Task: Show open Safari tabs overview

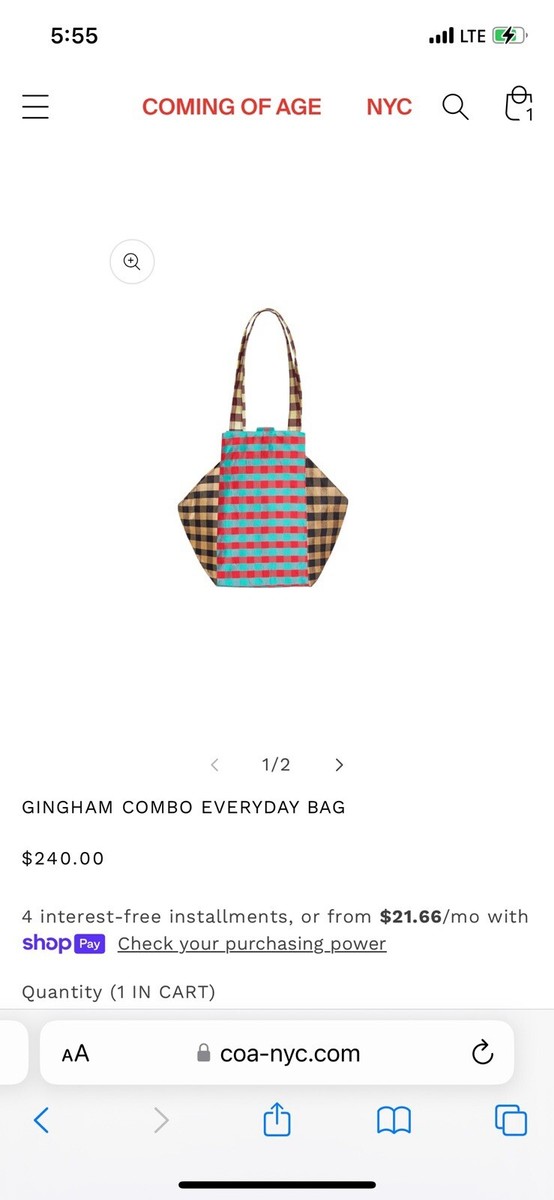Action: pyautogui.click(x=511, y=1120)
